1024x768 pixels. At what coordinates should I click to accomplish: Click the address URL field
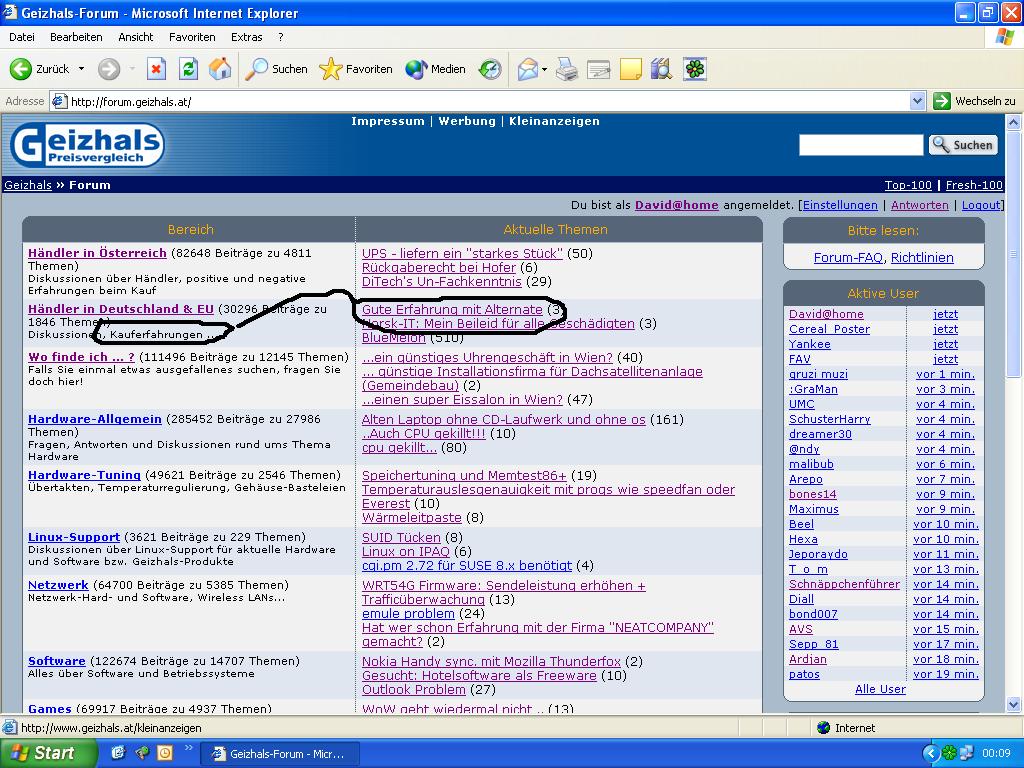tap(487, 101)
